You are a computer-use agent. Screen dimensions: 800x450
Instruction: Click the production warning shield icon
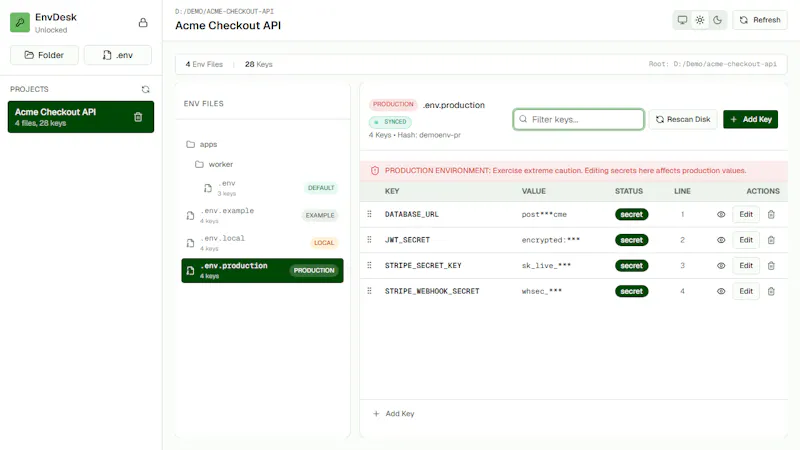[374, 171]
